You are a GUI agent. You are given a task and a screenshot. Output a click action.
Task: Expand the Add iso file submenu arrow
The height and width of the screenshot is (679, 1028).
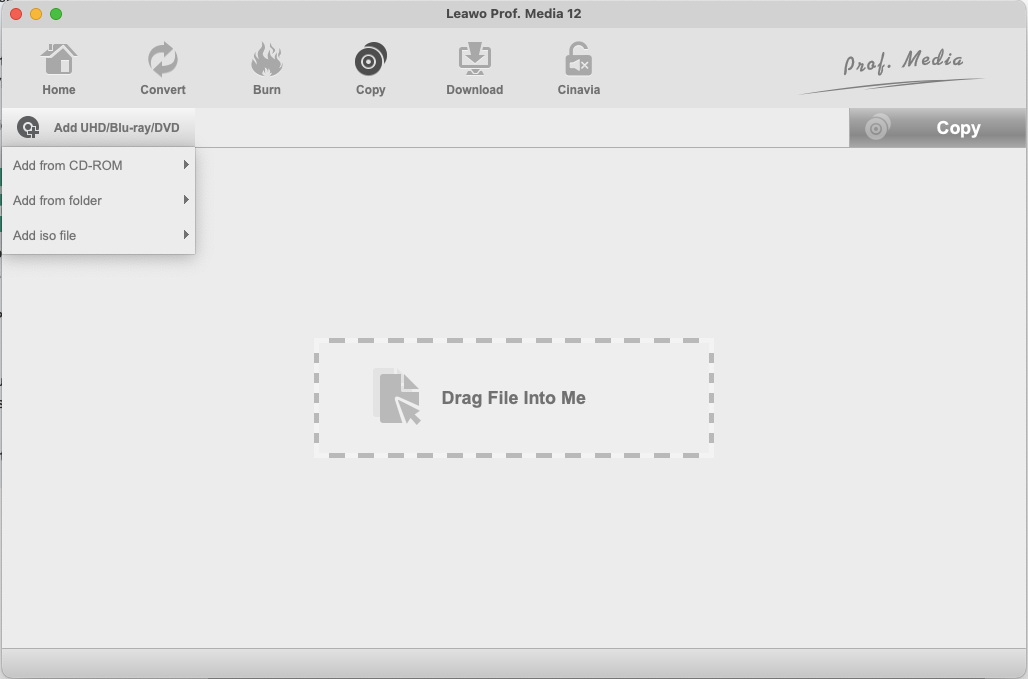186,234
